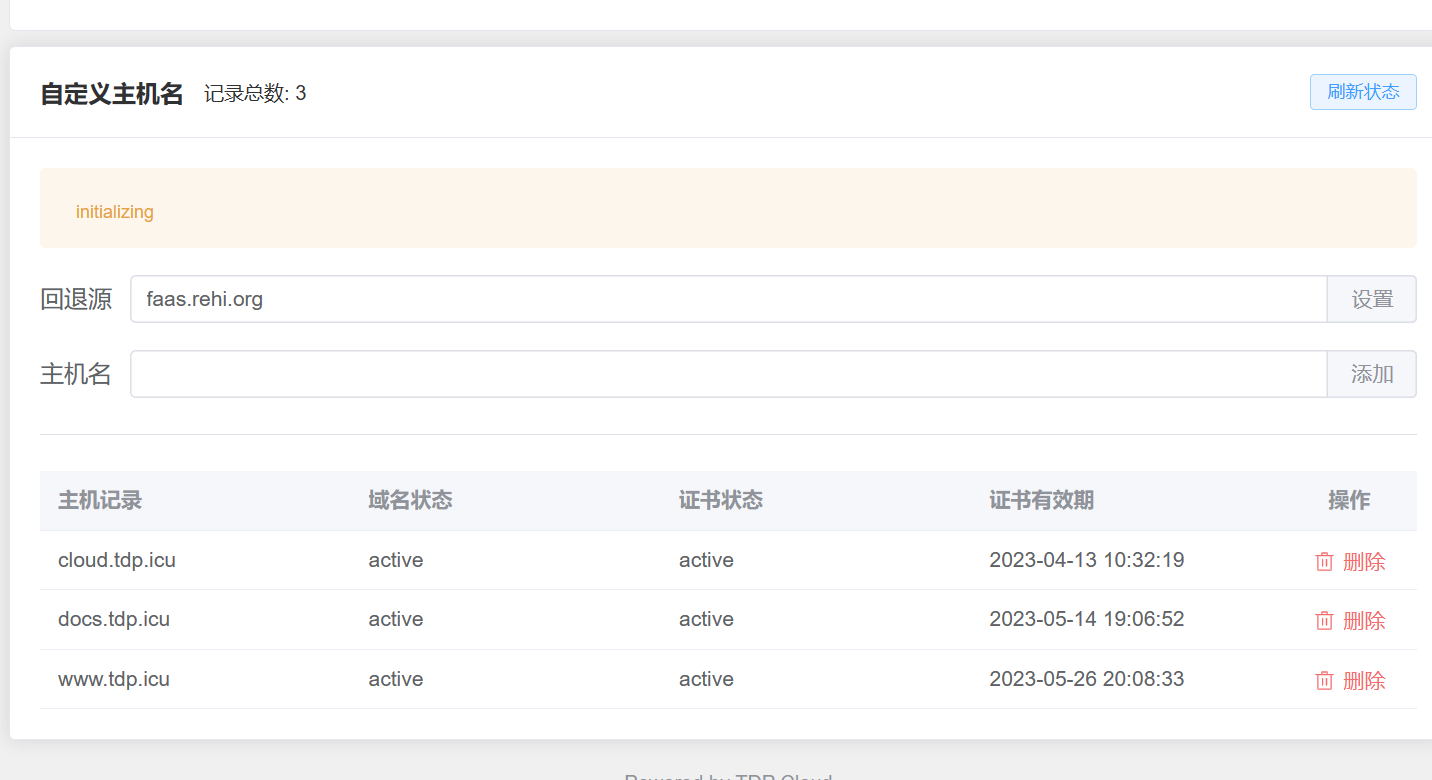This screenshot has height=780, width=1432.
Task: Click the trash icon for cloud.tdp.icu
Action: coord(1323,561)
